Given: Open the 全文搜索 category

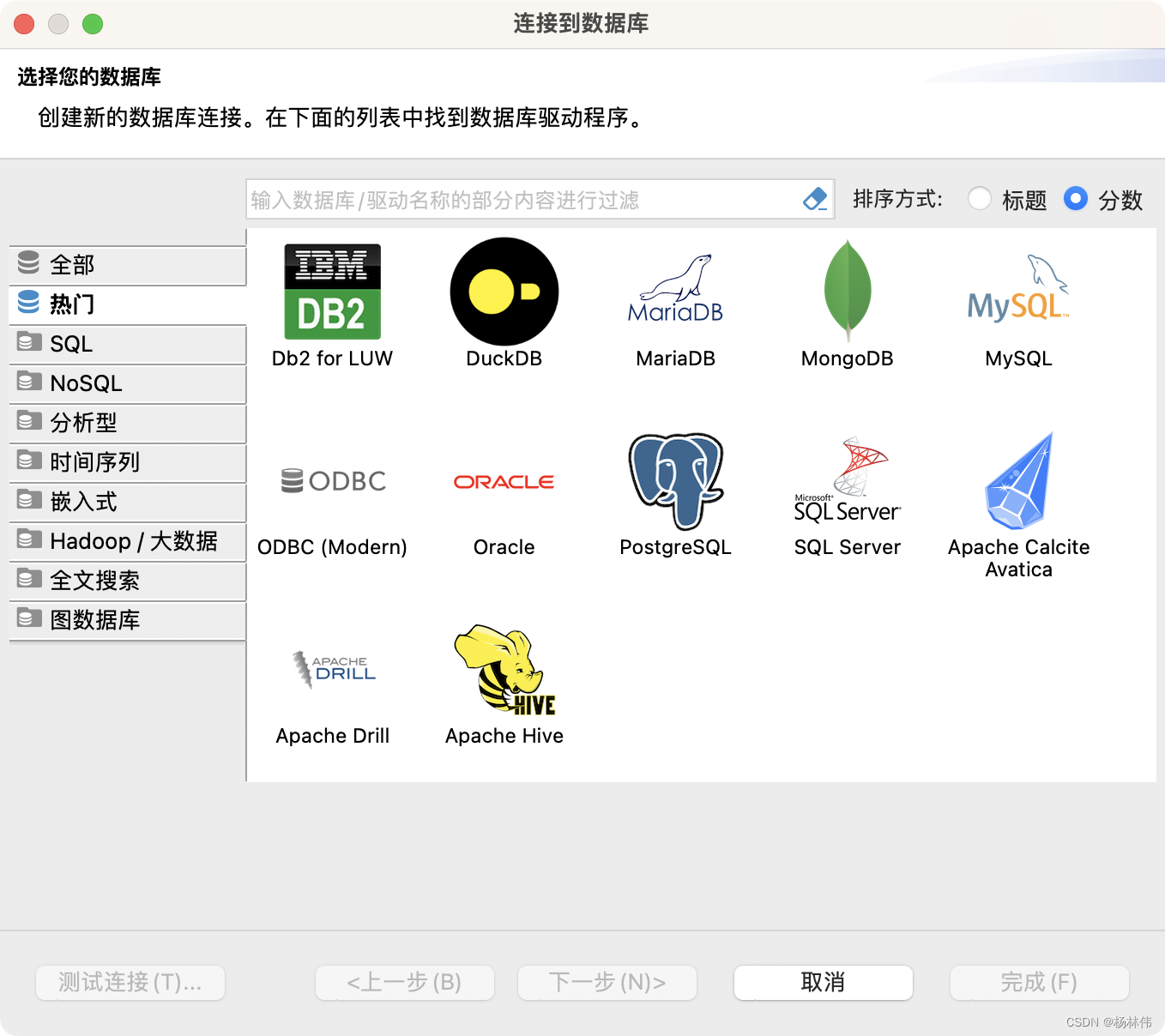Looking at the screenshot, I should click(x=127, y=581).
